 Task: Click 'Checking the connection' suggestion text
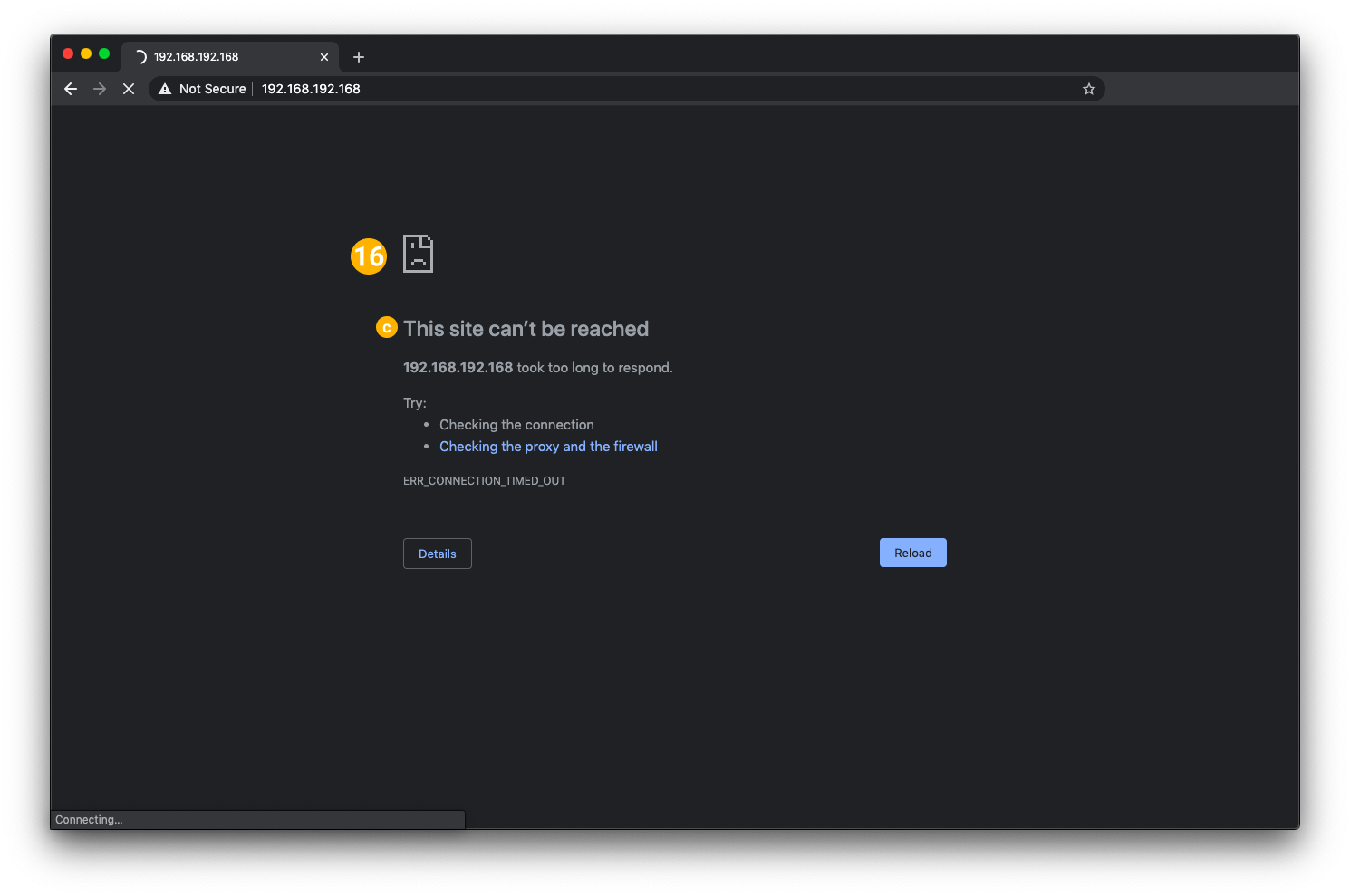tap(516, 425)
